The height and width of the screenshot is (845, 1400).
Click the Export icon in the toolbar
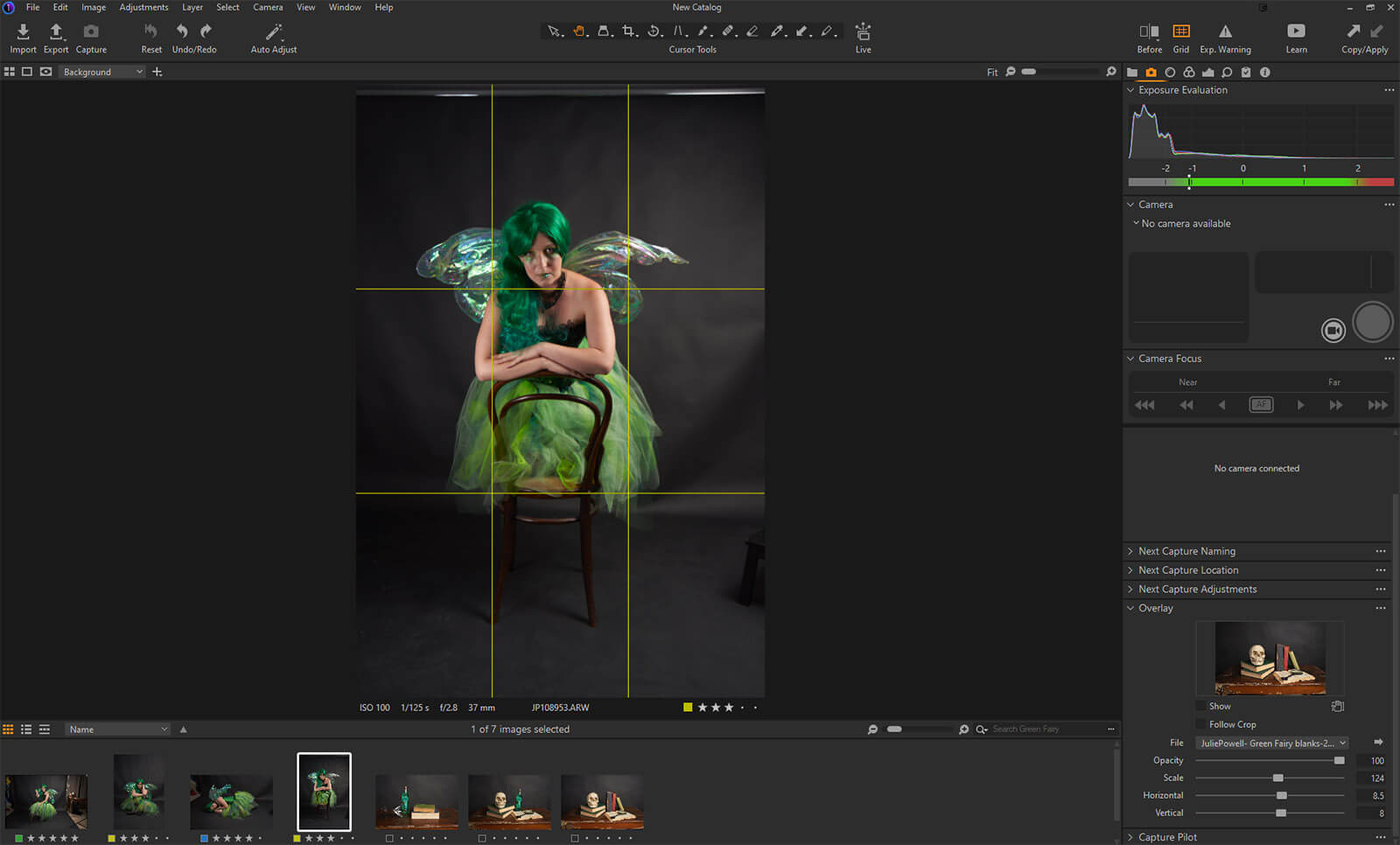pos(56,32)
